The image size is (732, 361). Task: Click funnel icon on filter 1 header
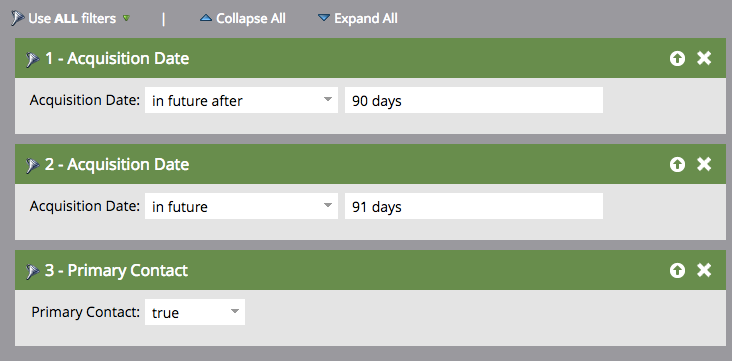click(32, 59)
